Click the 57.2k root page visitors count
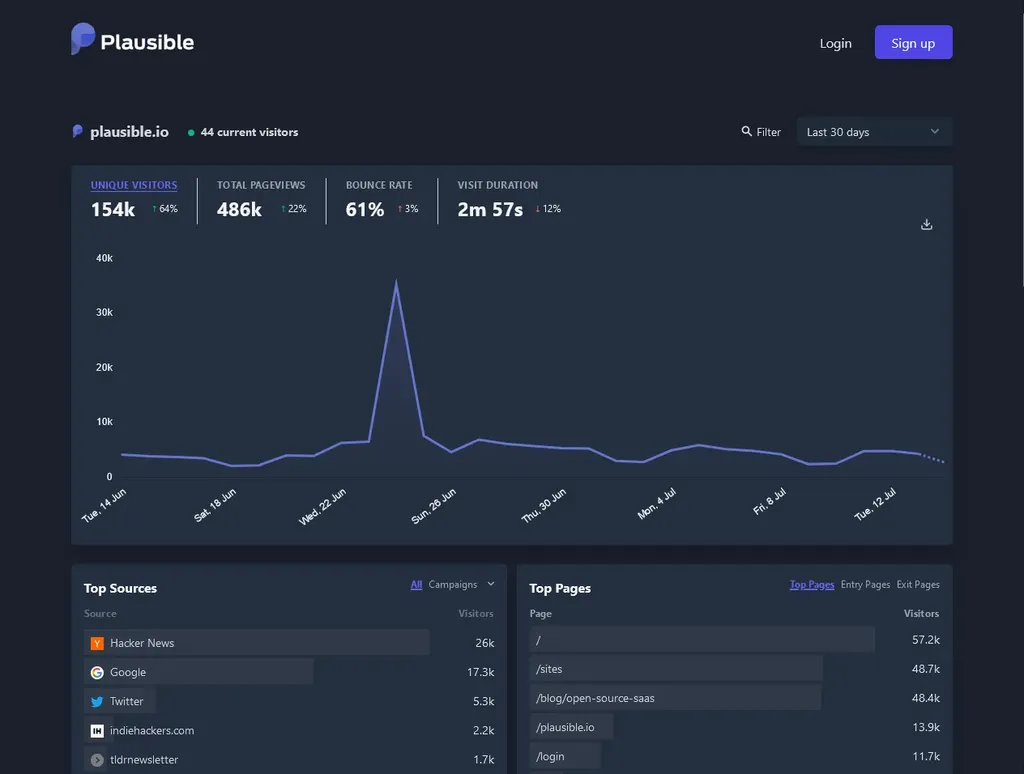The width and height of the screenshot is (1024, 774). [926, 640]
